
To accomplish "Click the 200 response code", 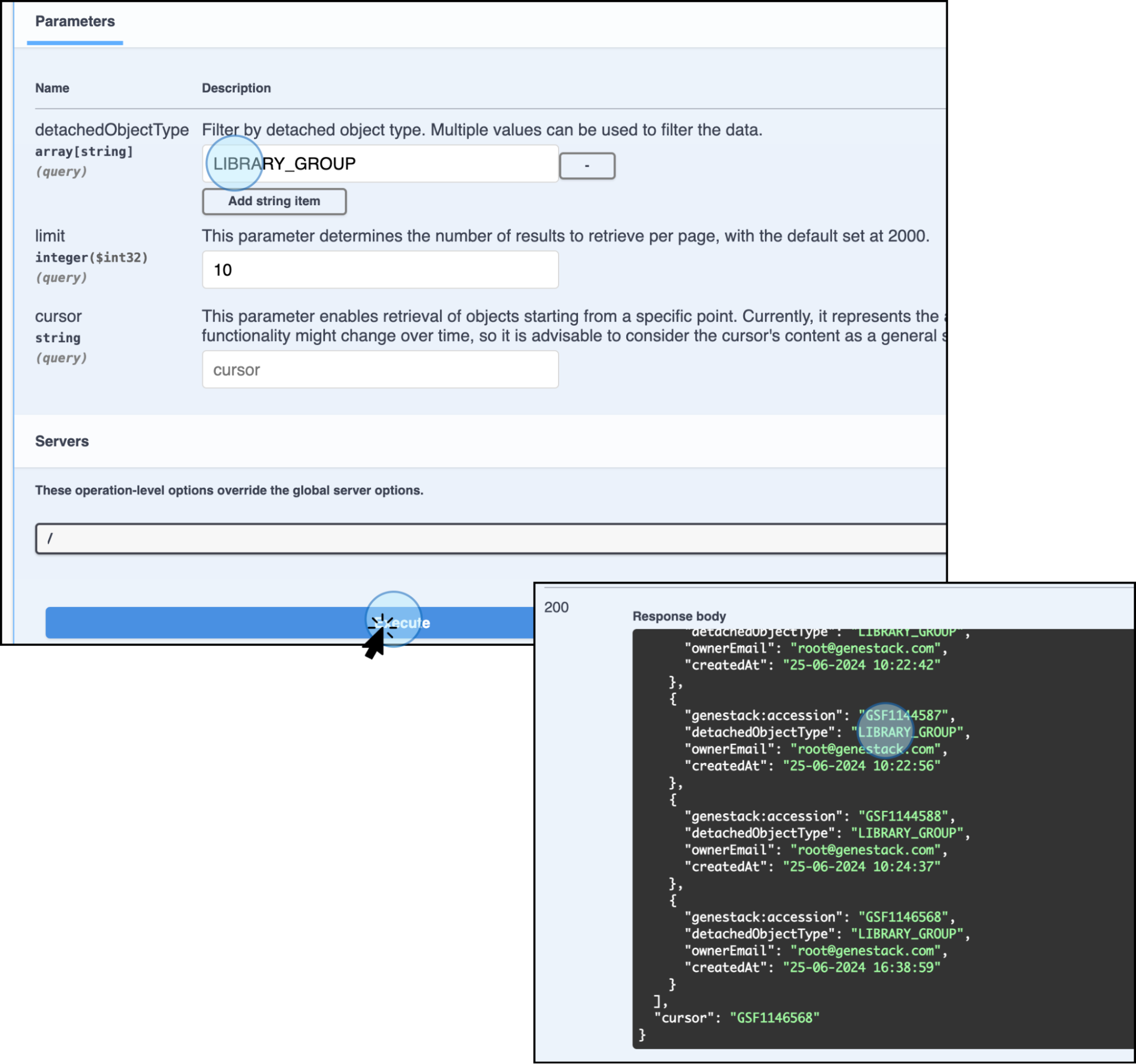I will [556, 607].
